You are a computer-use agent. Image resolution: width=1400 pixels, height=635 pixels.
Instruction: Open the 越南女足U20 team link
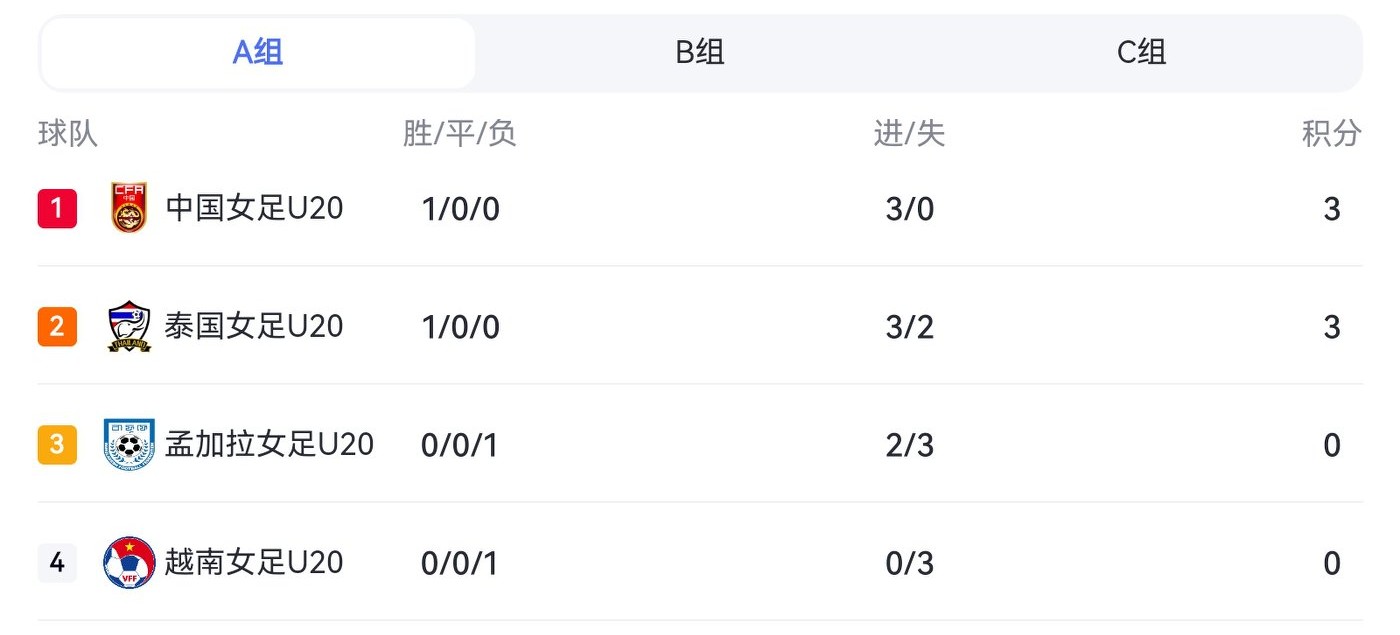coord(254,562)
